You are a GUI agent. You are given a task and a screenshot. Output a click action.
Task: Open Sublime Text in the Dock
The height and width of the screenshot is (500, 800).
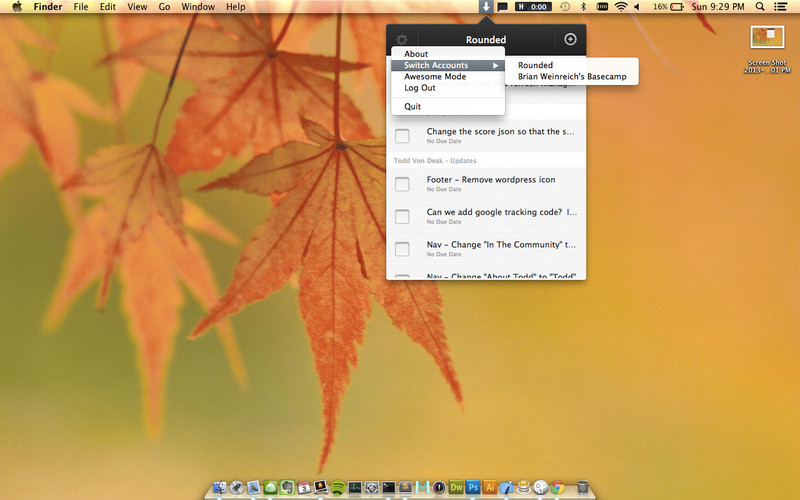click(405, 488)
